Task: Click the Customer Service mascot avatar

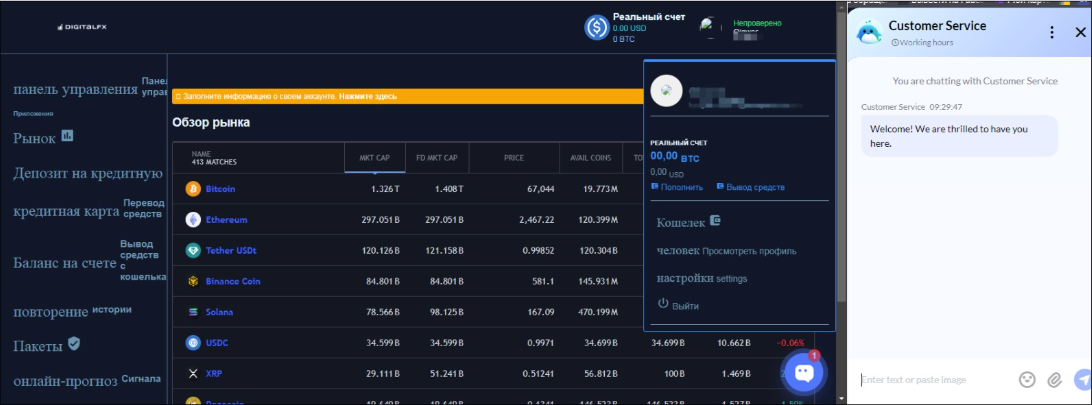Action: (x=868, y=32)
